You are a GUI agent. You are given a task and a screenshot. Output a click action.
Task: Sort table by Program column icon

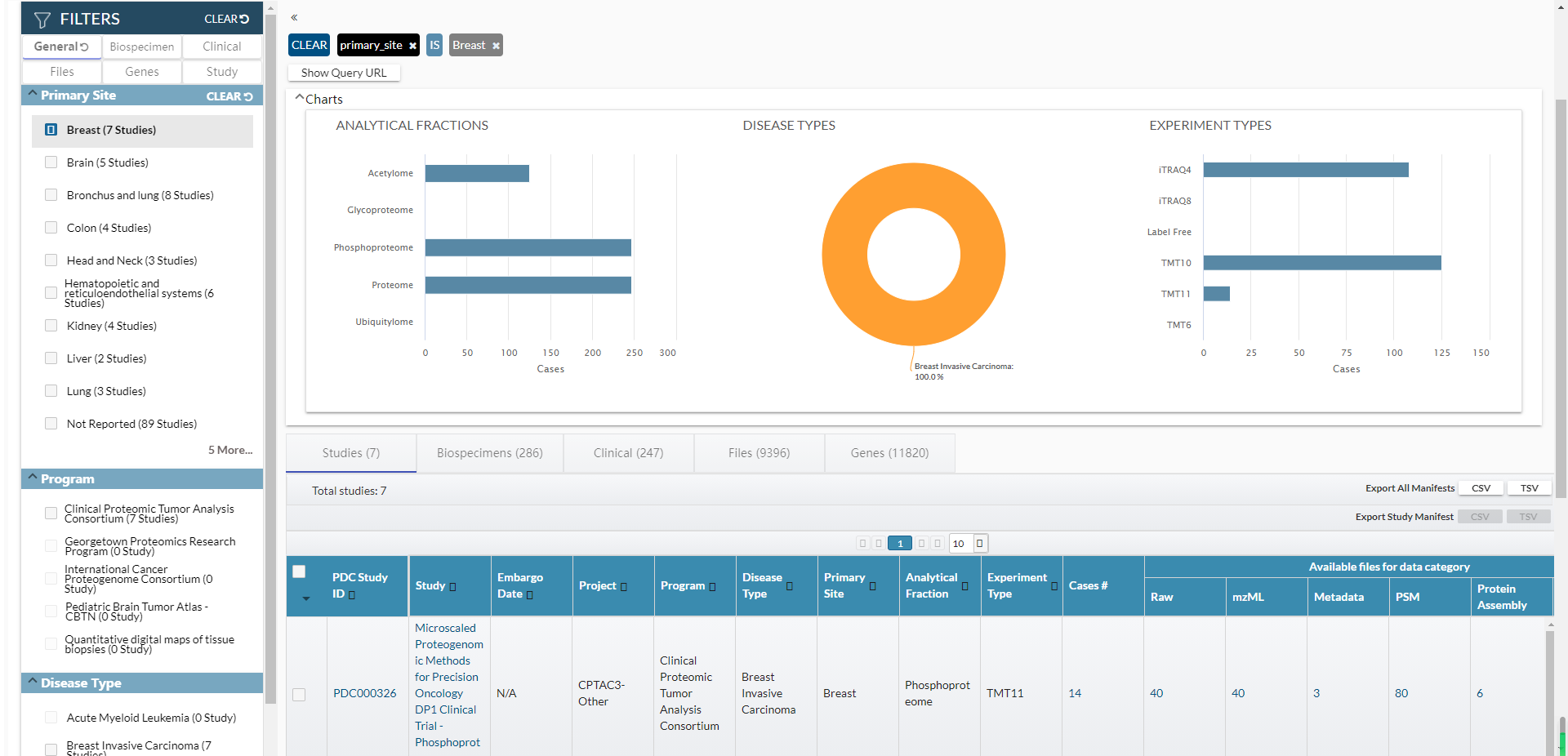click(x=712, y=586)
